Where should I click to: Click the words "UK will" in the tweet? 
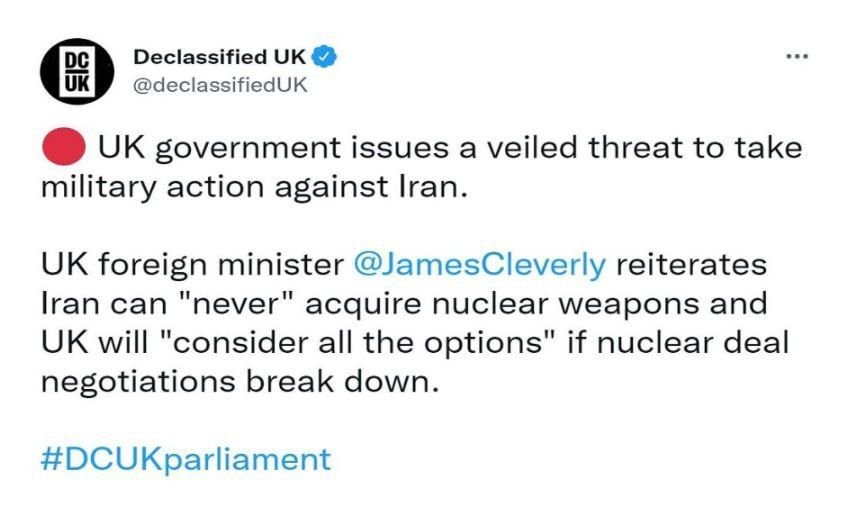[94, 343]
